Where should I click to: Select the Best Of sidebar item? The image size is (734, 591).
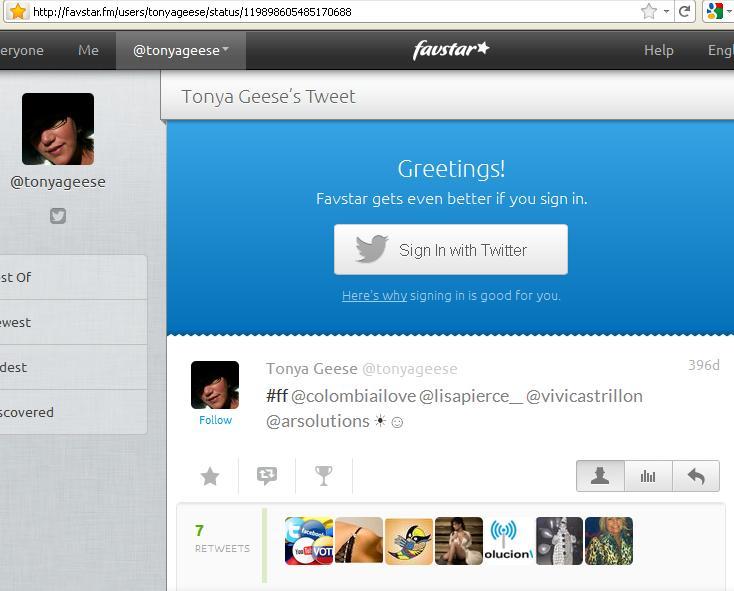pos(73,277)
